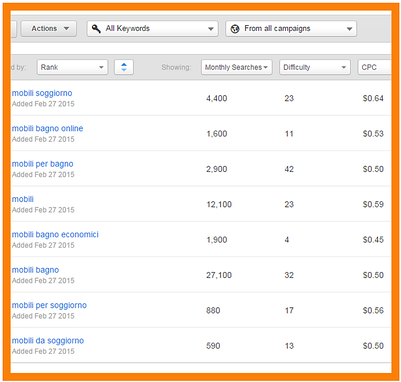The height and width of the screenshot is (382, 401).
Task: Select difficulty value 13
Action: point(289,346)
